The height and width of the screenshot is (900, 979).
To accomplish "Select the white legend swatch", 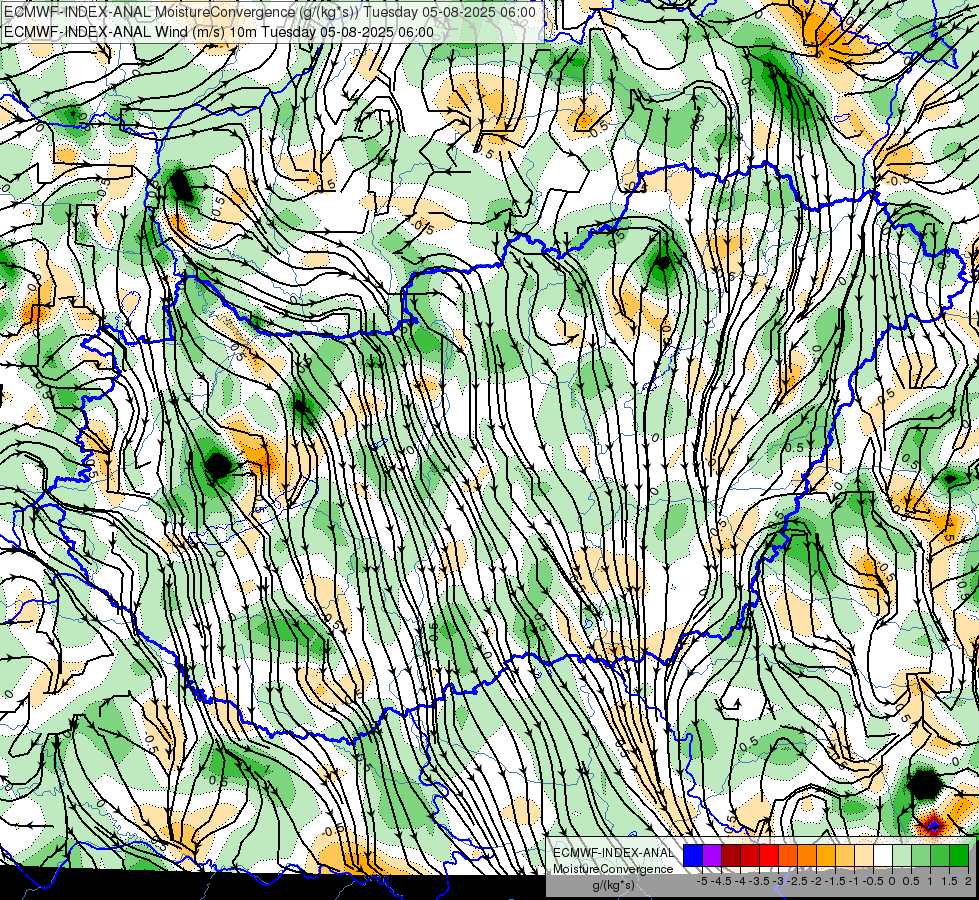I will point(883,856).
